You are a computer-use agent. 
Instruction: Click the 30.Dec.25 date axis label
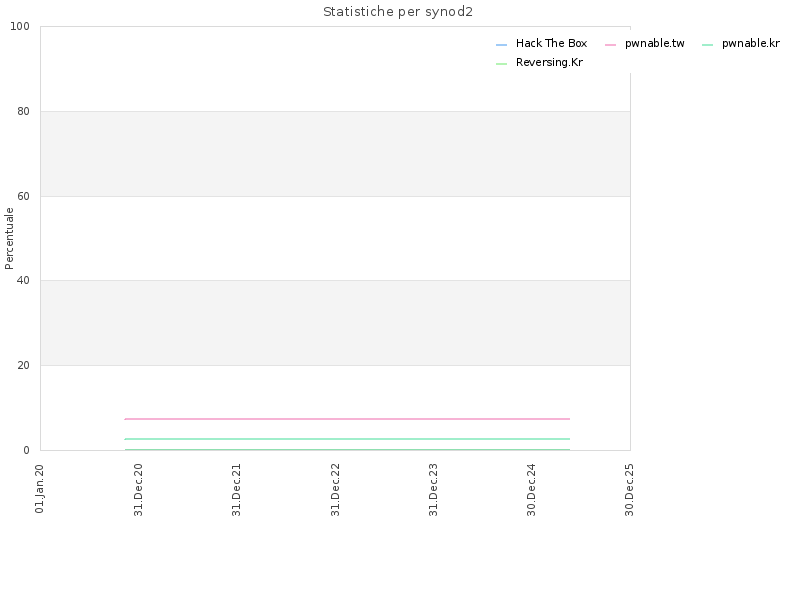(629, 490)
